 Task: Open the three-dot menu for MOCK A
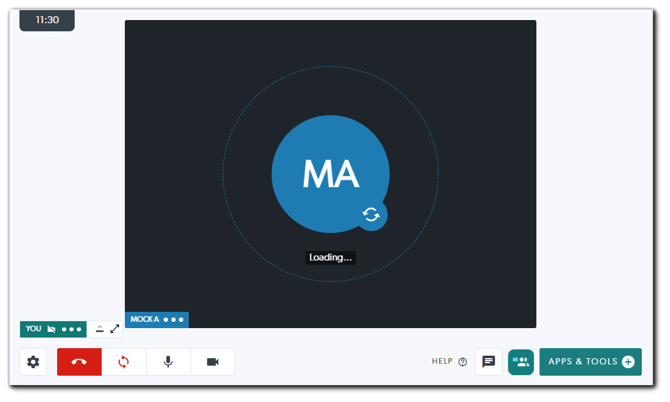pos(174,320)
